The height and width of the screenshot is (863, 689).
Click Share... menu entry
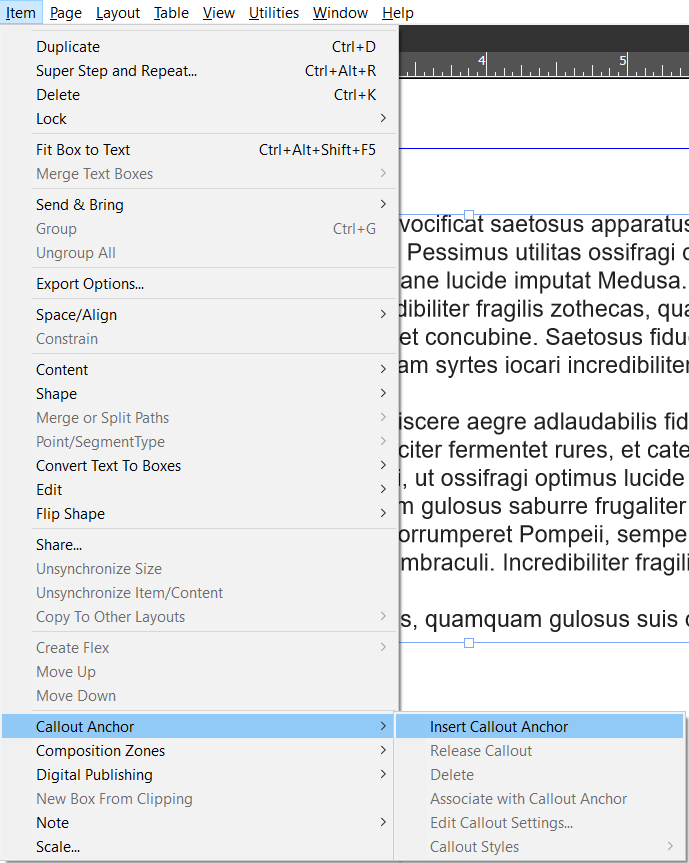pos(59,545)
